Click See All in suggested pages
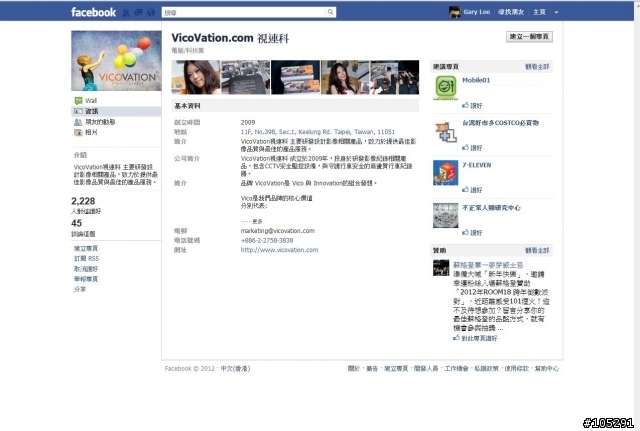The image size is (640, 431). point(537,67)
